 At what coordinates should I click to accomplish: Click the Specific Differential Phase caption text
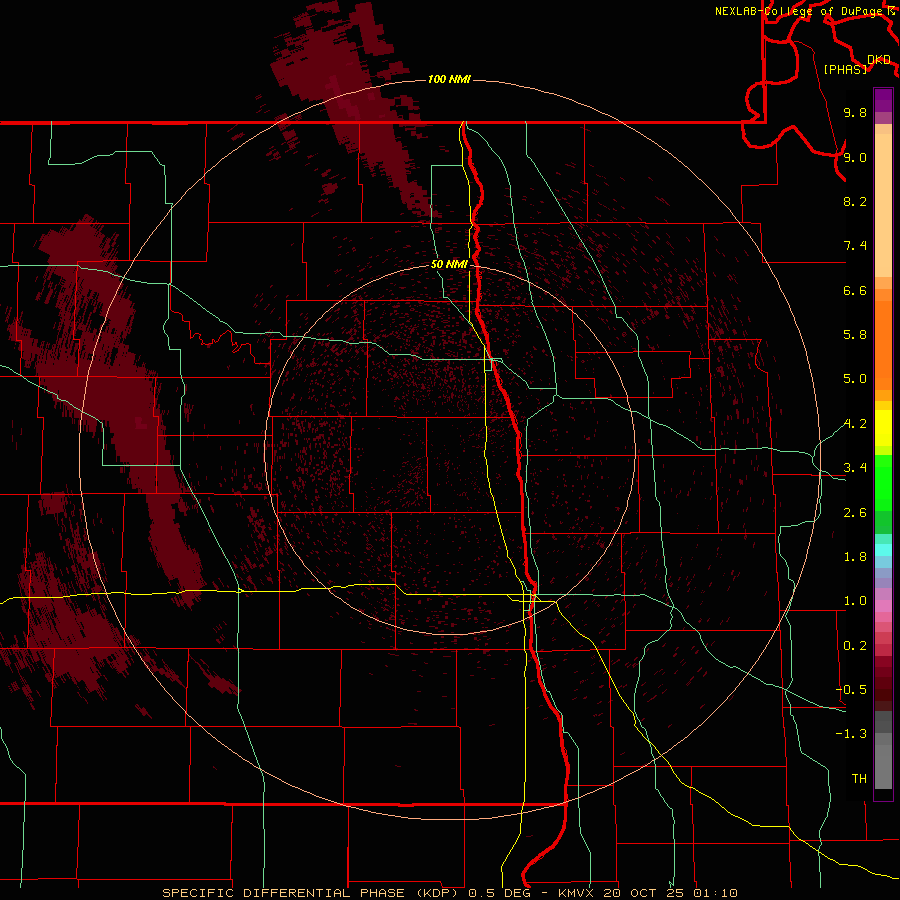[312, 893]
